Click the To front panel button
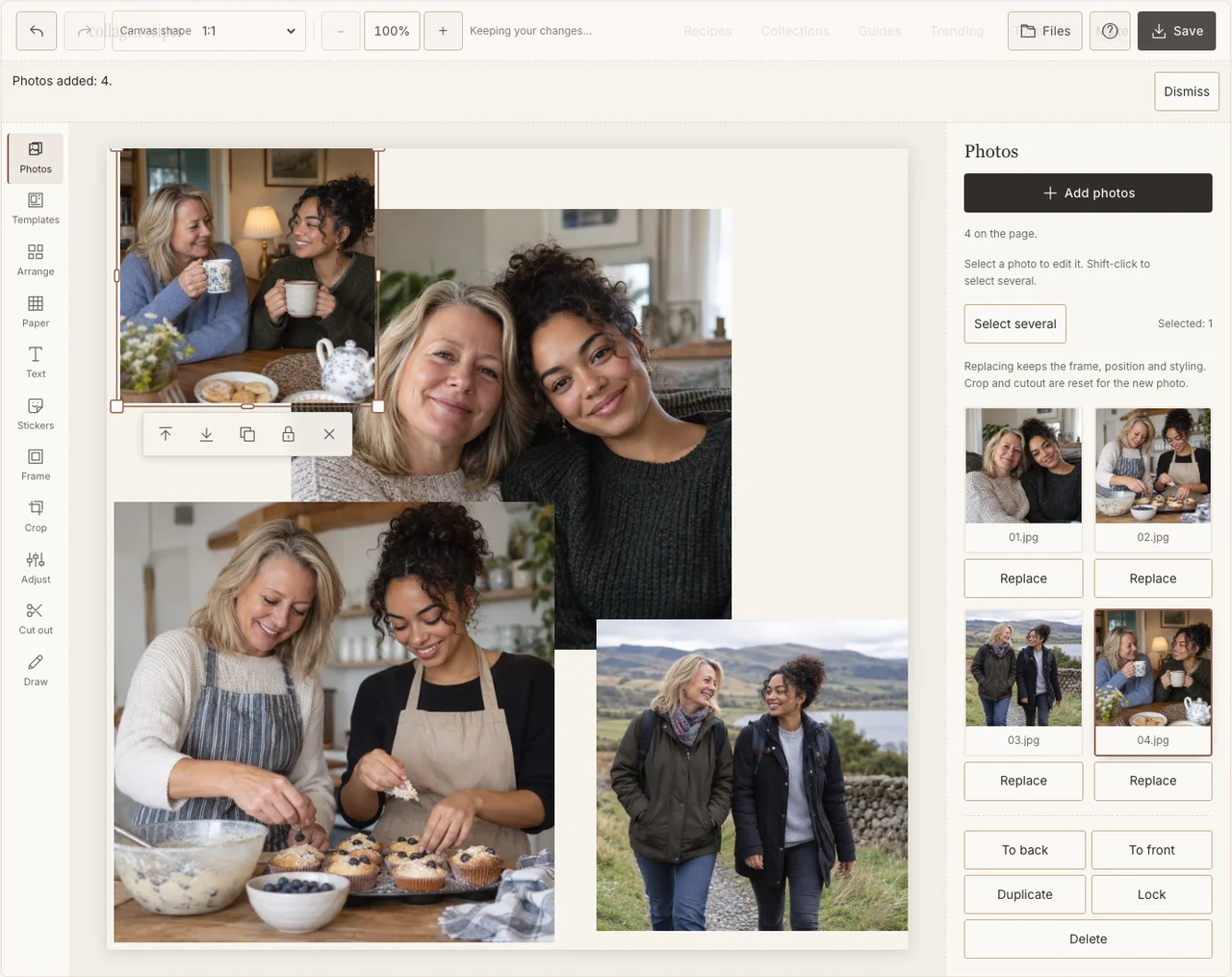Viewport: 1232px width, 977px height. [x=1151, y=850]
